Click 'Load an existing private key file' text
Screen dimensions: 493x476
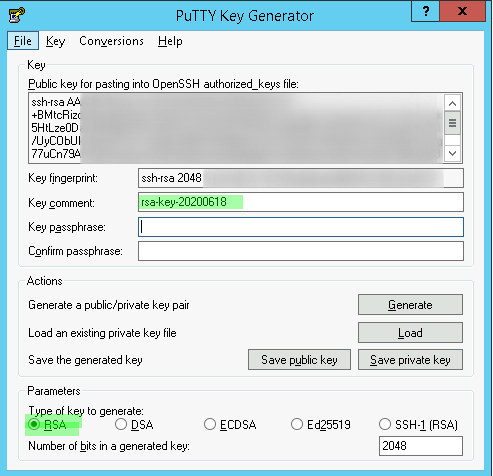pyautogui.click(x=102, y=333)
